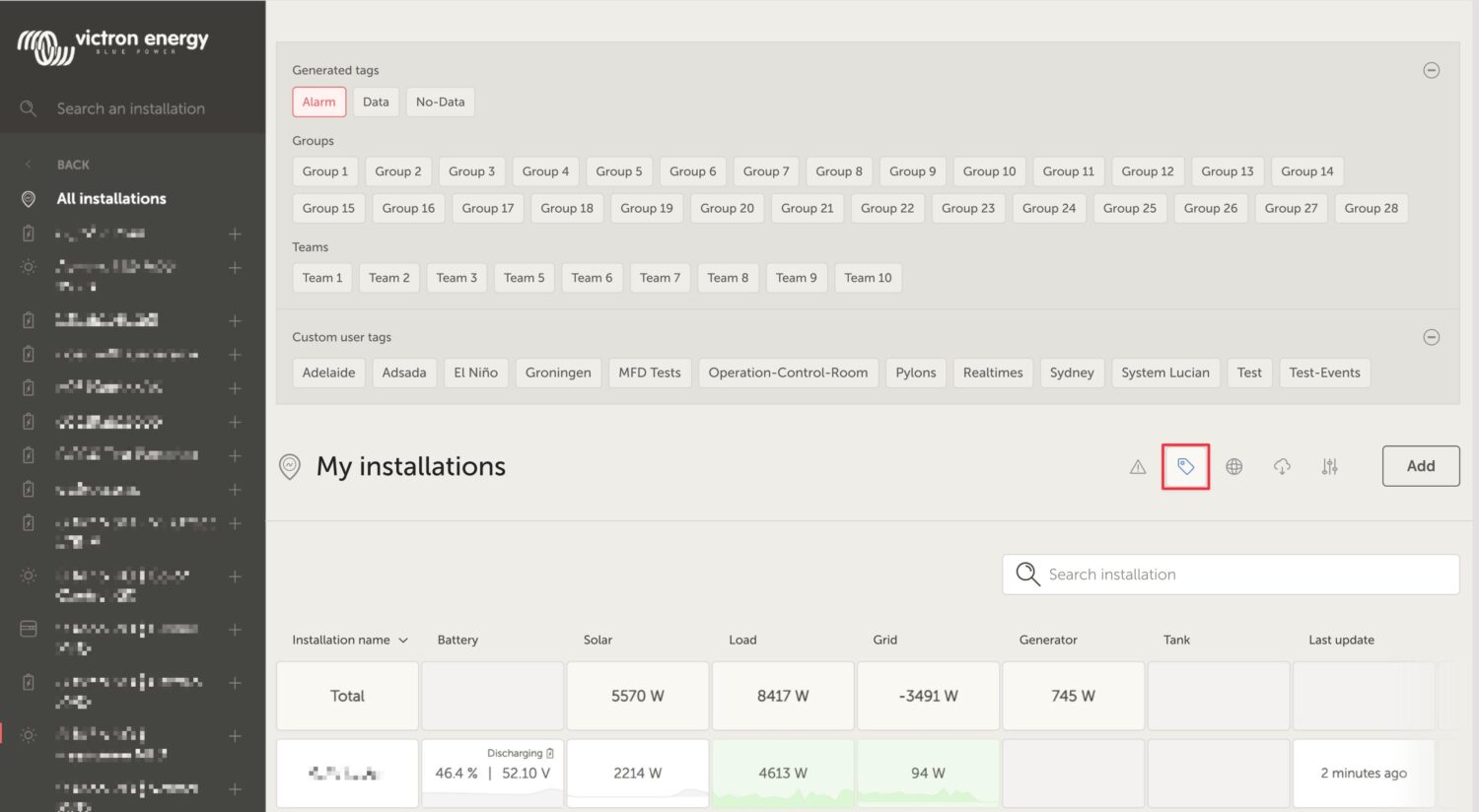The height and width of the screenshot is (812, 1479).
Task: Collapse the Generated tags section
Action: point(1431,70)
